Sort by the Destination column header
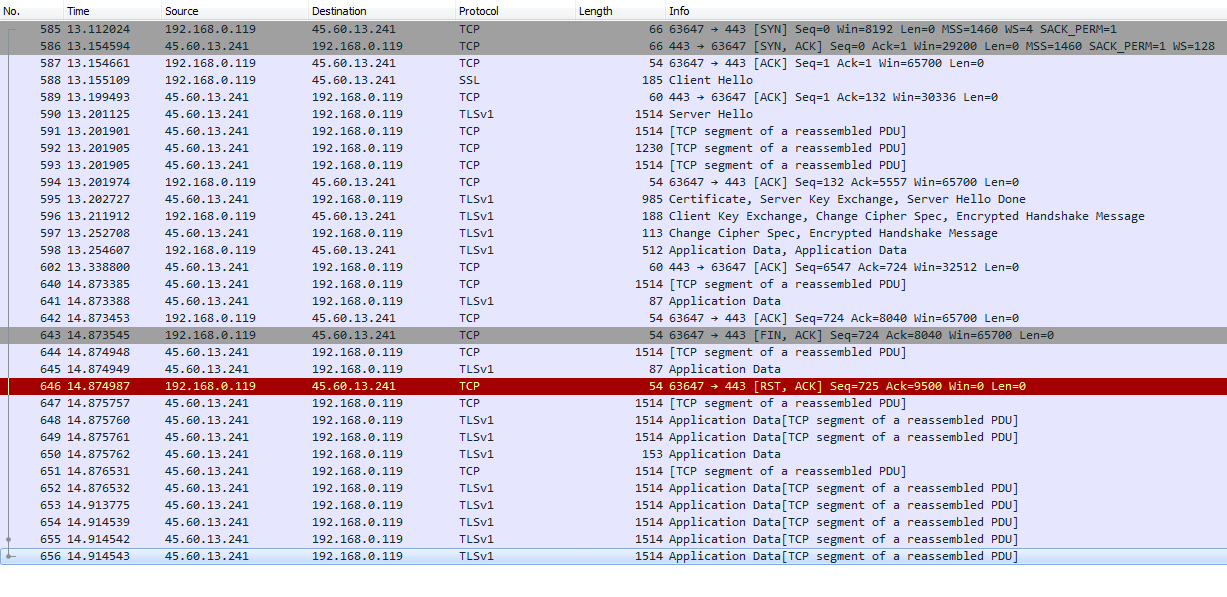Screen dimensions: 1227x597 pos(381,11)
